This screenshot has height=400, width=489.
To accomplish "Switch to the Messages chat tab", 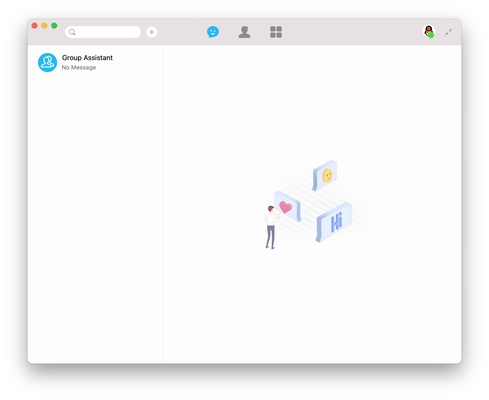I will (x=213, y=32).
